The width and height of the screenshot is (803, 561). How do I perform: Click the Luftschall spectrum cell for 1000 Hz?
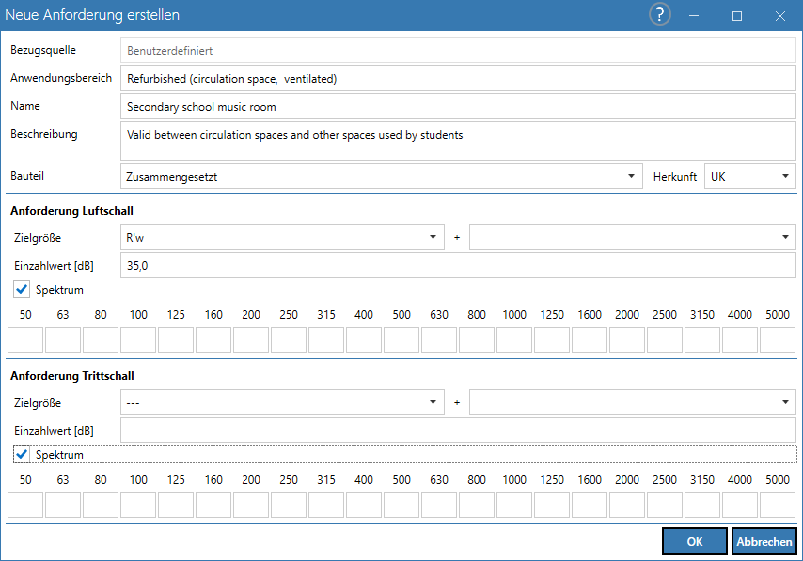[x=514, y=340]
